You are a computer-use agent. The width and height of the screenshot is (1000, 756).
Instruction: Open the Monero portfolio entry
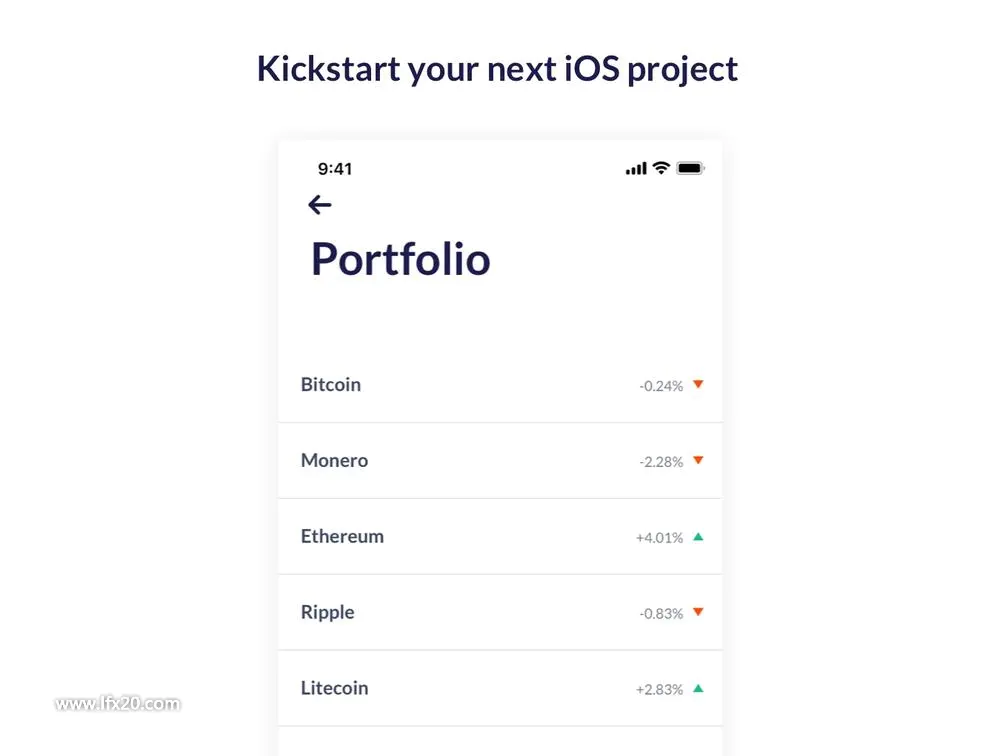coord(500,461)
